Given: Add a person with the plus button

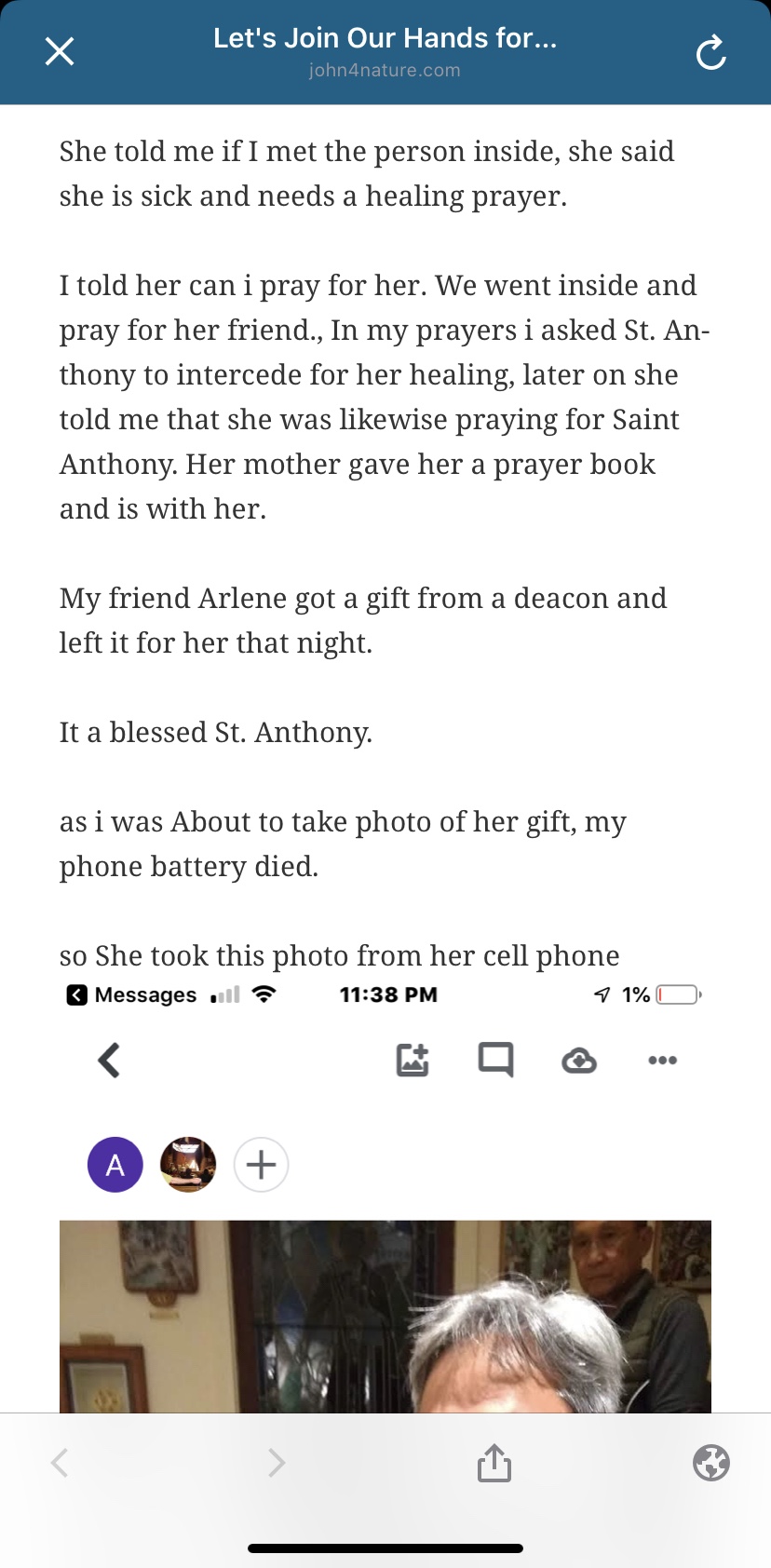Looking at the screenshot, I should [x=262, y=1165].
